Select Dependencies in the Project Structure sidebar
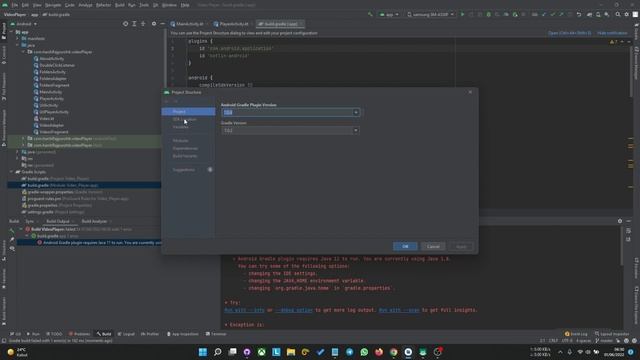This screenshot has height=360, width=640. (185, 148)
